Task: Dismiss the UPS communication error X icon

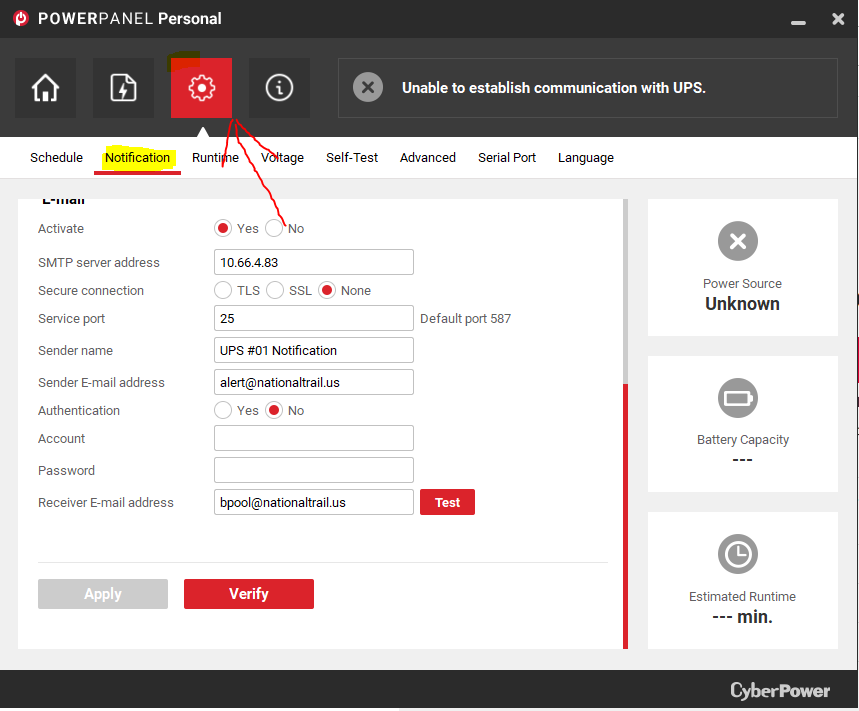Action: (x=367, y=88)
